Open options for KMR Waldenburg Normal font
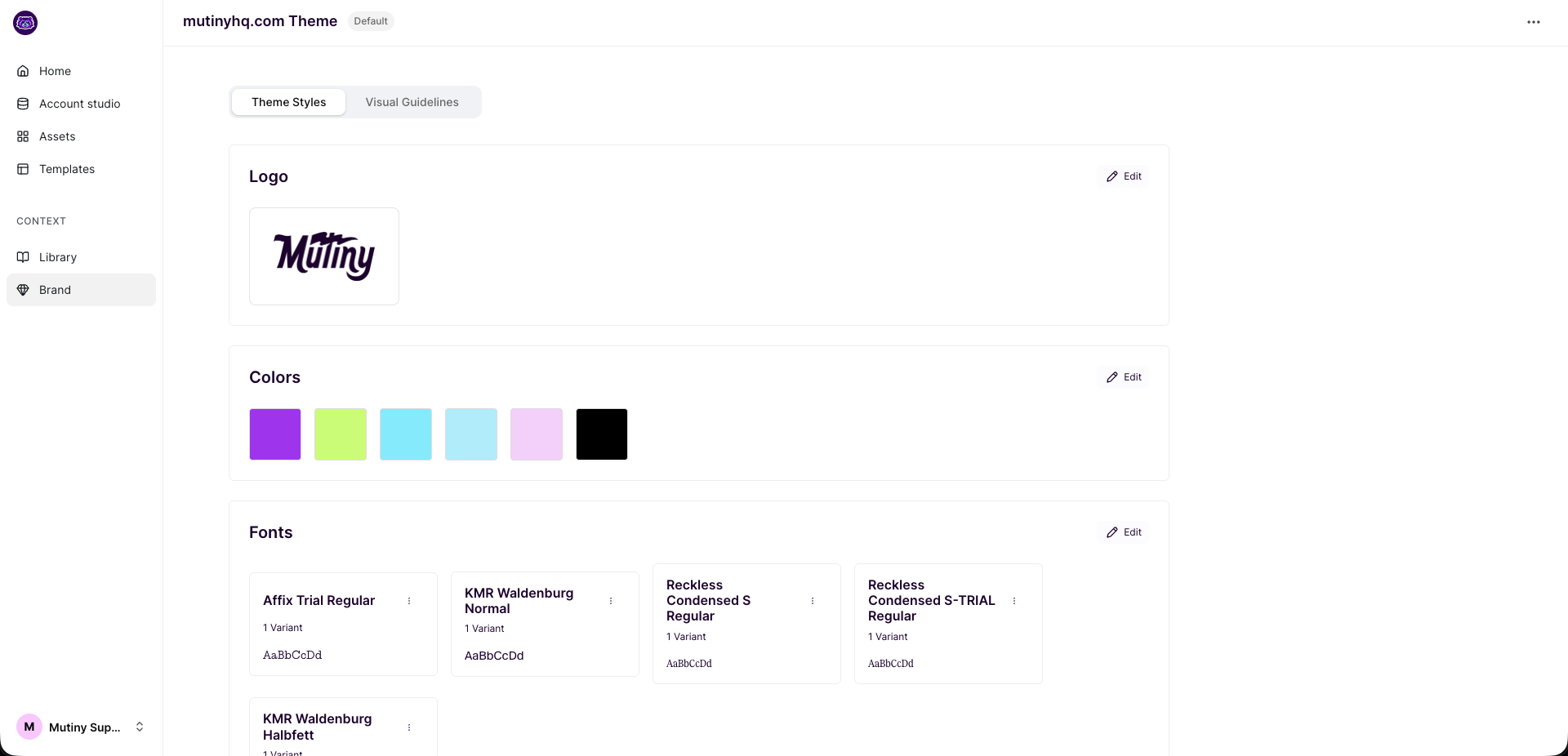1568x756 pixels. pos(611,601)
